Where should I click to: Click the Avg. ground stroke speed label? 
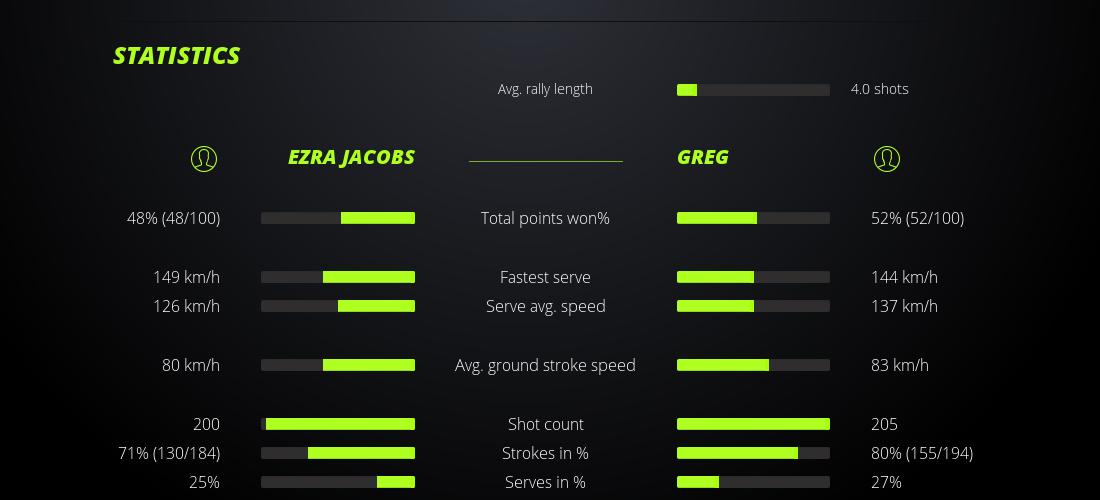545,365
